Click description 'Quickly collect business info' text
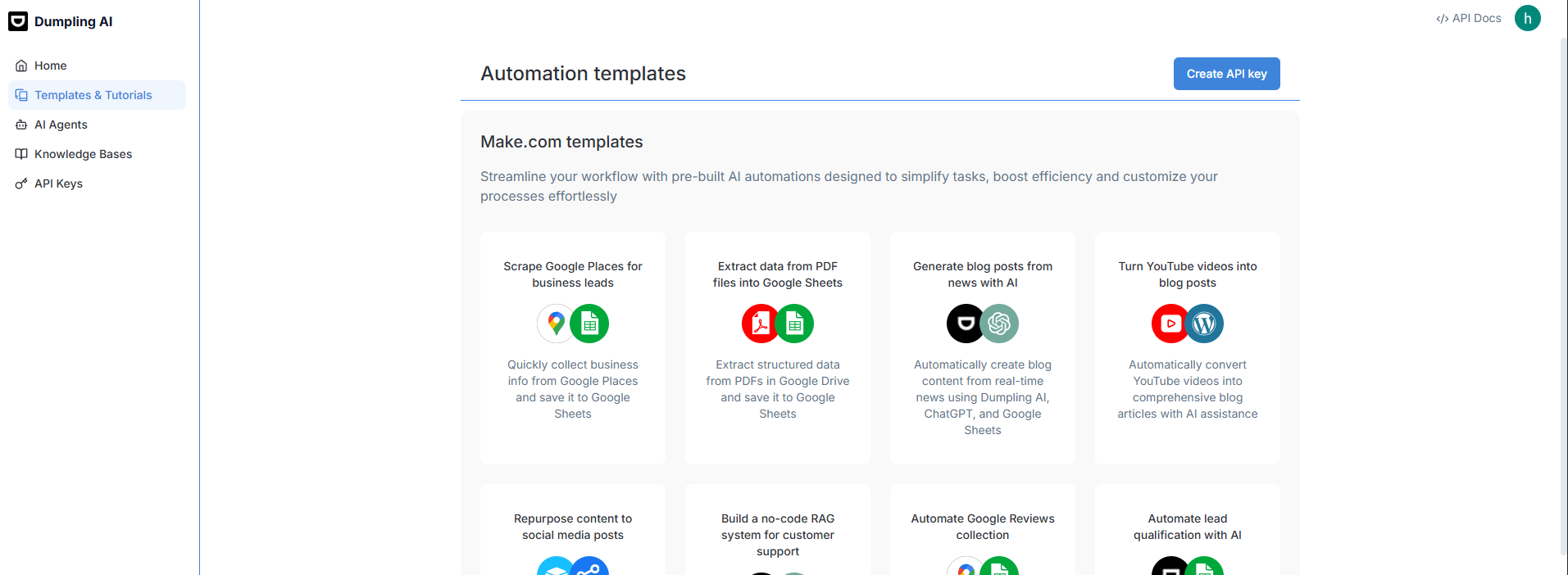The image size is (1568, 575). (573, 389)
